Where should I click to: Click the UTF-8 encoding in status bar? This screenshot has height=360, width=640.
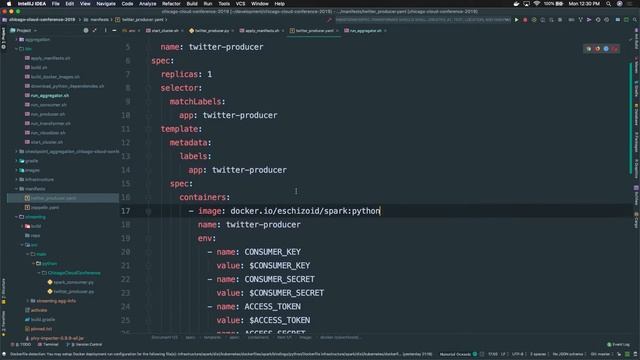(518, 354)
